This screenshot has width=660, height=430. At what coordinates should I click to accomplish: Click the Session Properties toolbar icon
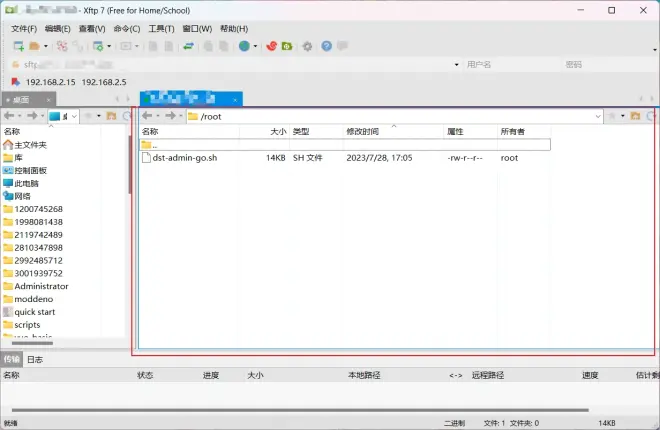98,46
